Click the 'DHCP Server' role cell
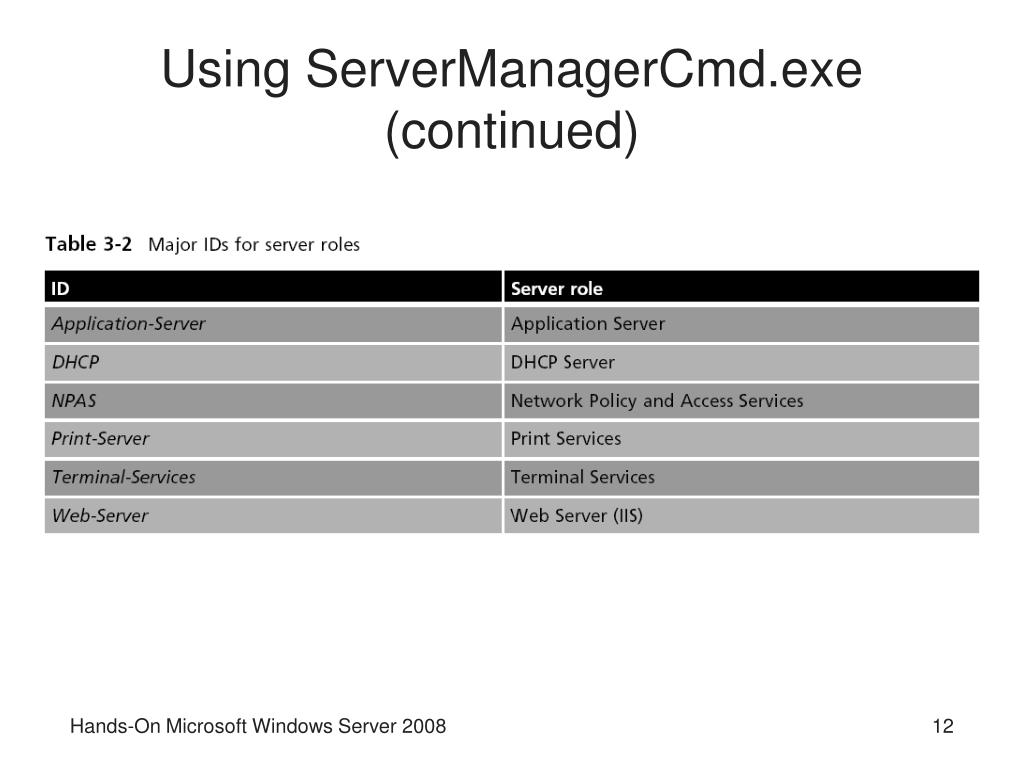 [741, 362]
